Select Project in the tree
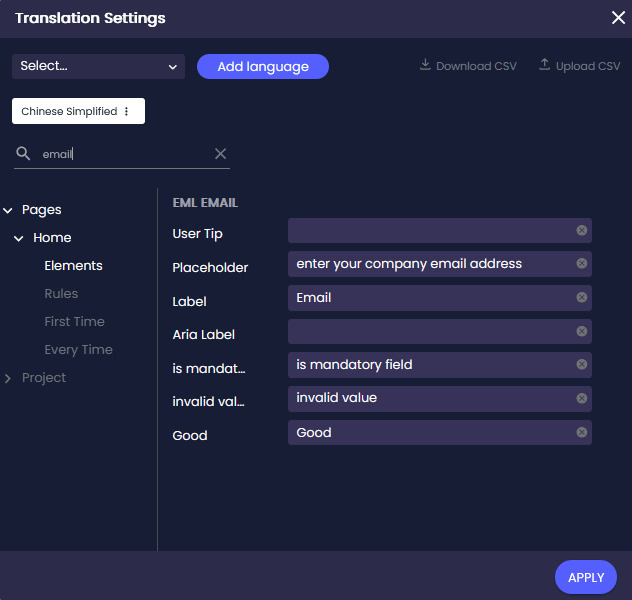This screenshot has height=600, width=632. tap(44, 378)
